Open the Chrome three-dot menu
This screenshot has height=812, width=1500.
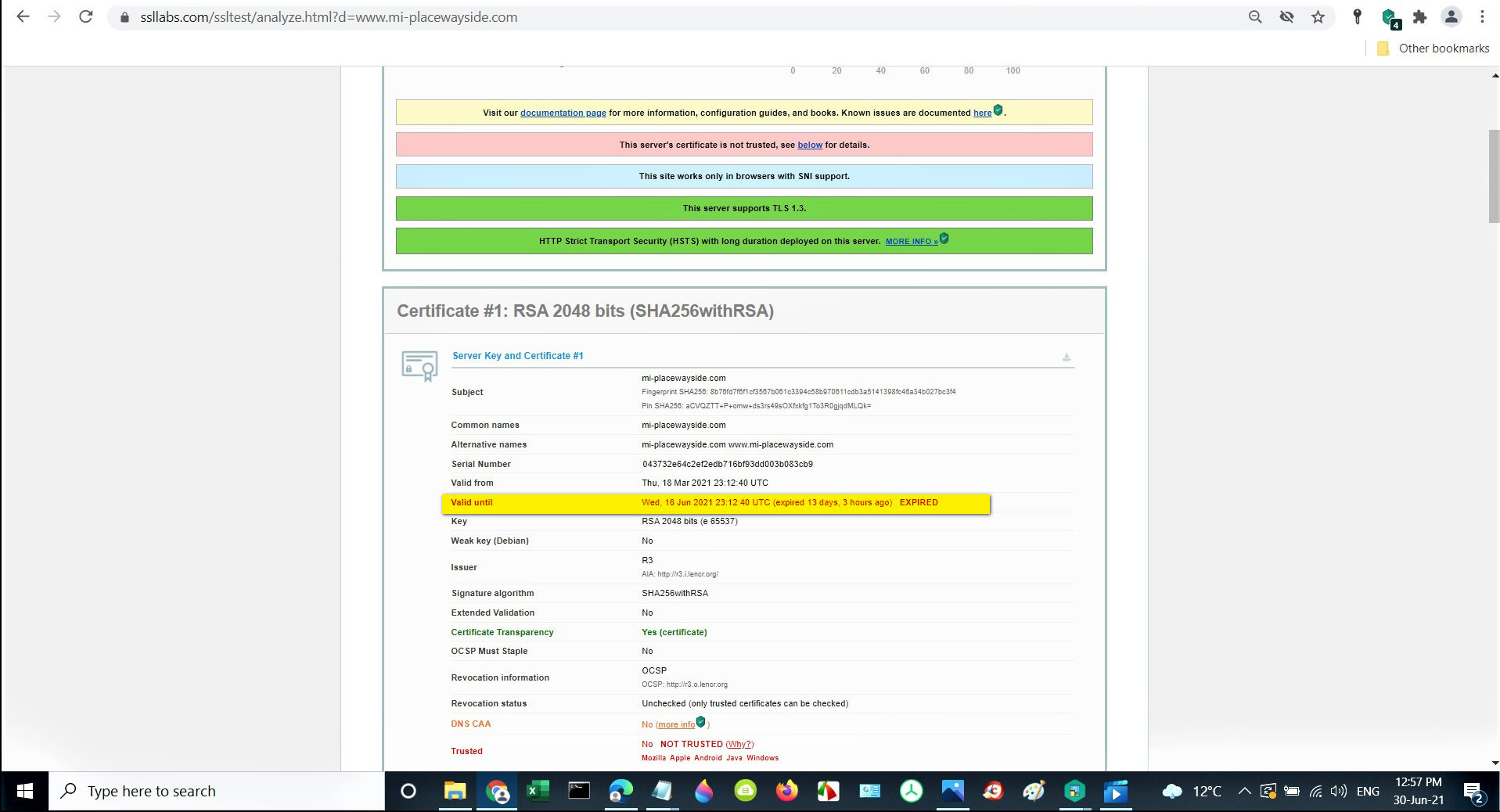[1482, 16]
